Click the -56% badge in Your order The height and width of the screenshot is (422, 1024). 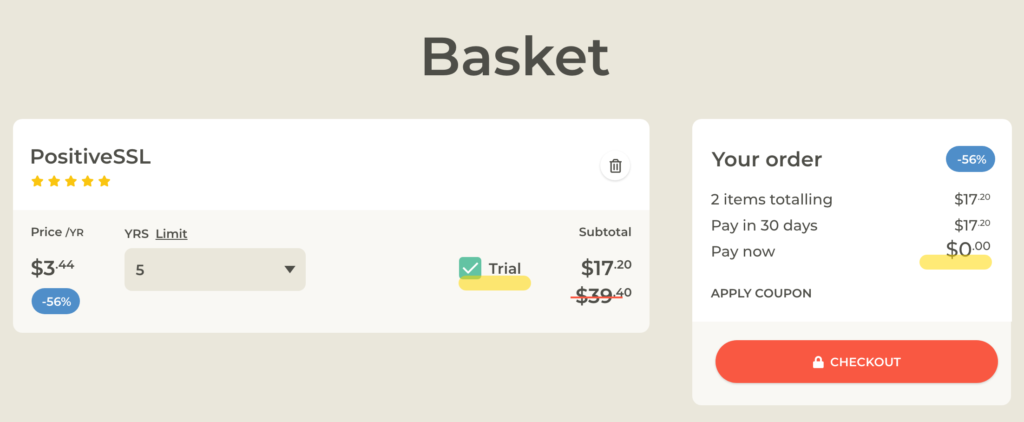click(x=970, y=159)
